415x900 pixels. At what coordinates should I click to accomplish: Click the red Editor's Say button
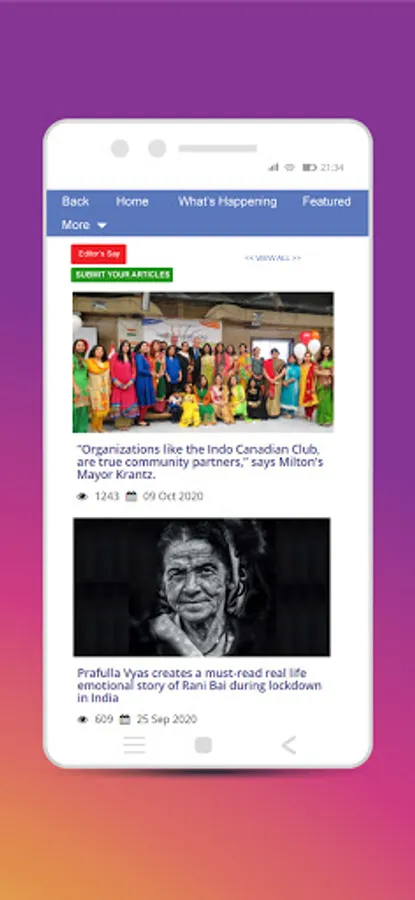tap(99, 254)
